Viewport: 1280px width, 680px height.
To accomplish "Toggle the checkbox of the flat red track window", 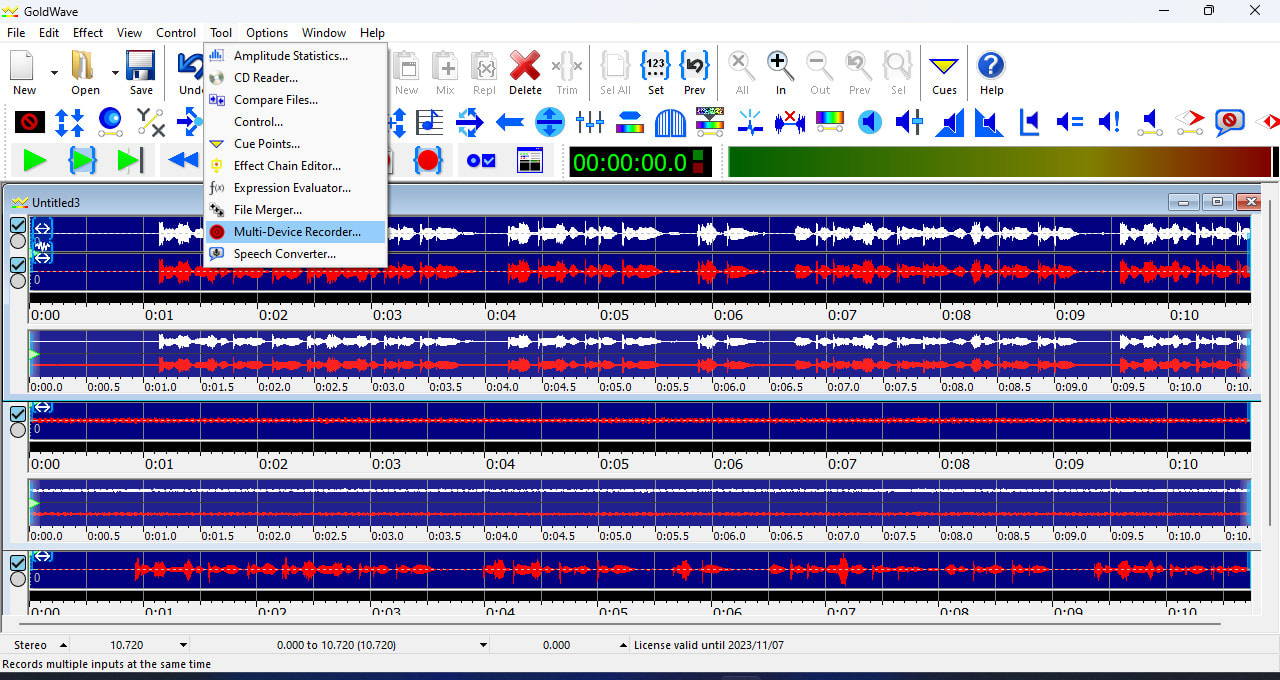I will coord(18,414).
